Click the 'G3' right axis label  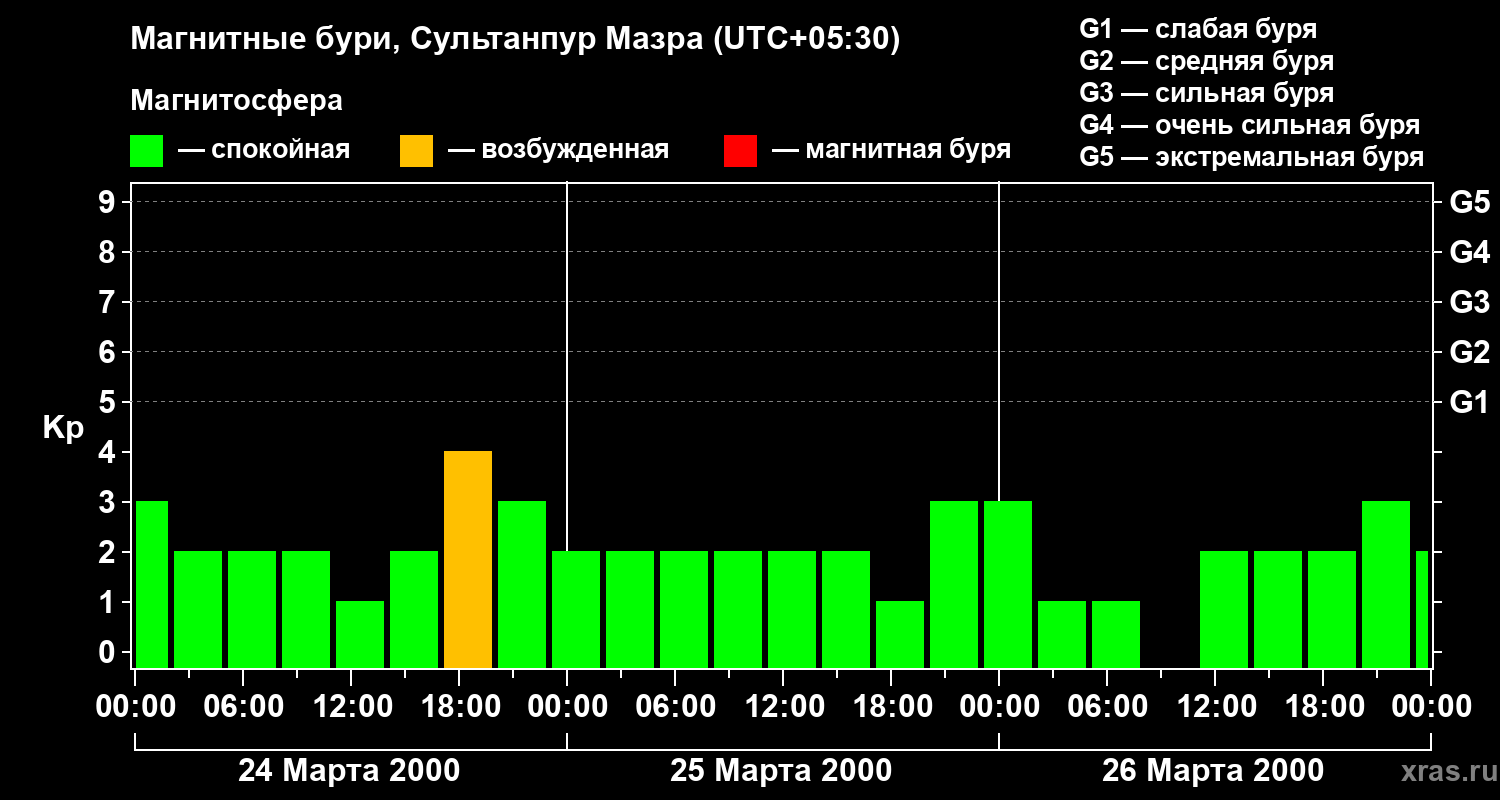1469,302
